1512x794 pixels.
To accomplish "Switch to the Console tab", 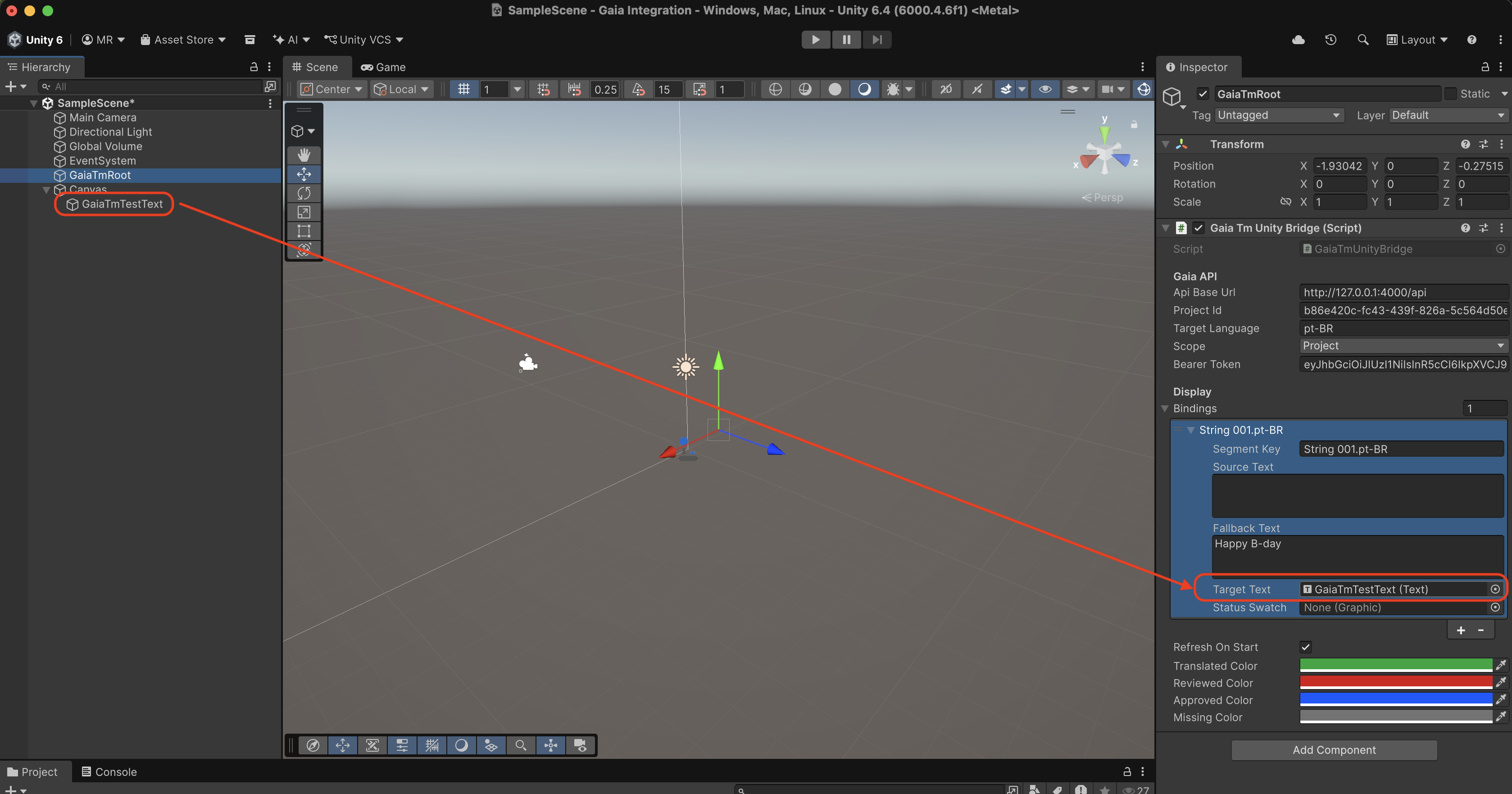I will (x=109, y=771).
